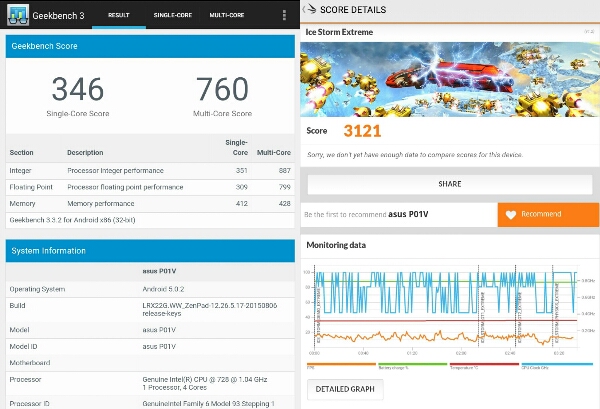Click the 'Processor ID' row label

(29, 404)
